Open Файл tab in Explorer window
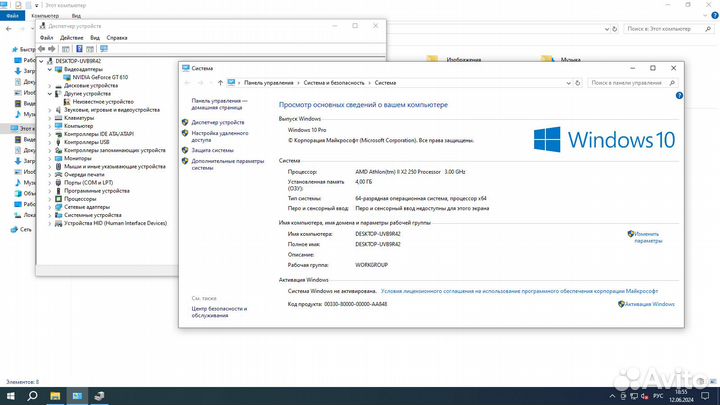This screenshot has height=405, width=720. pos(12,16)
